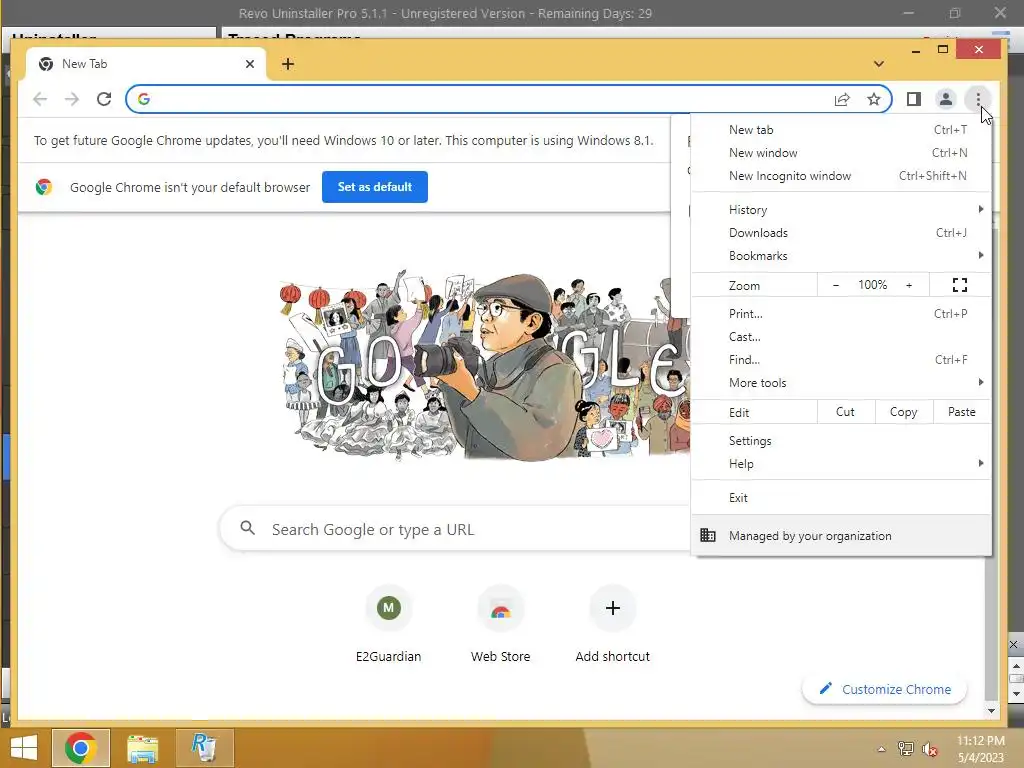Open a new tab with plus button

[287, 64]
